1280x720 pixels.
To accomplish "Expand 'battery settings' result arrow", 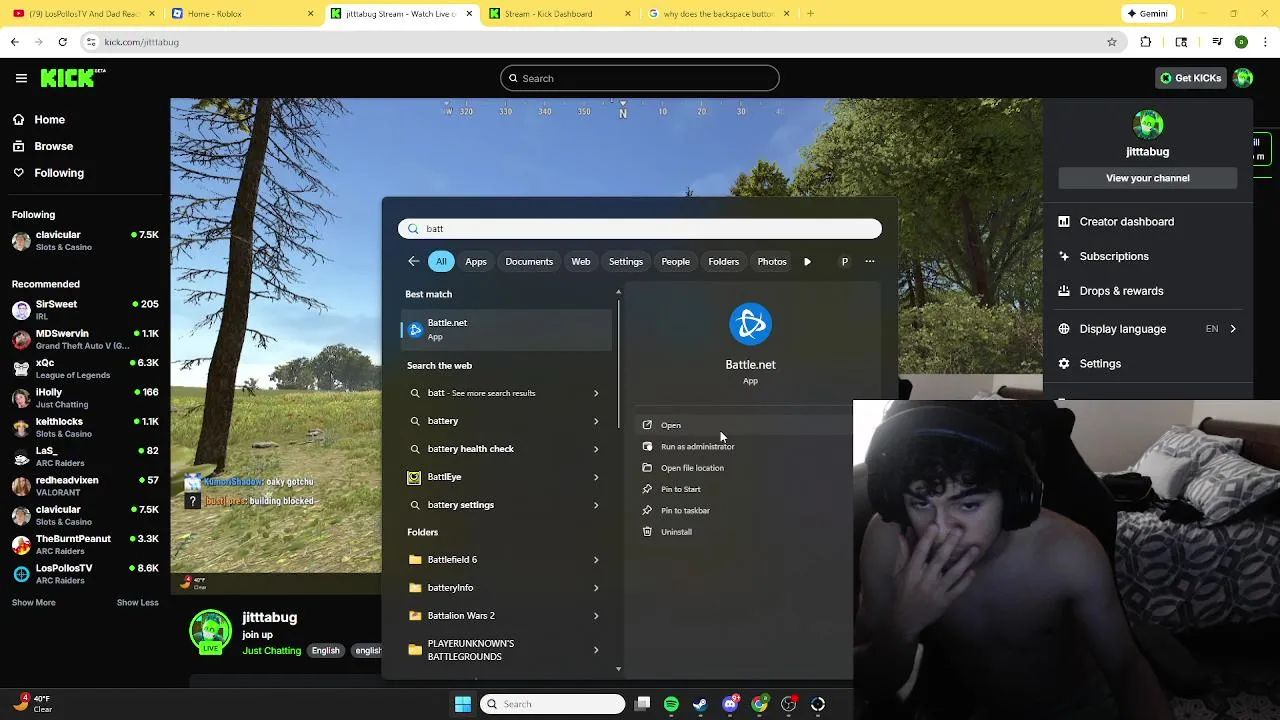I will tap(596, 505).
